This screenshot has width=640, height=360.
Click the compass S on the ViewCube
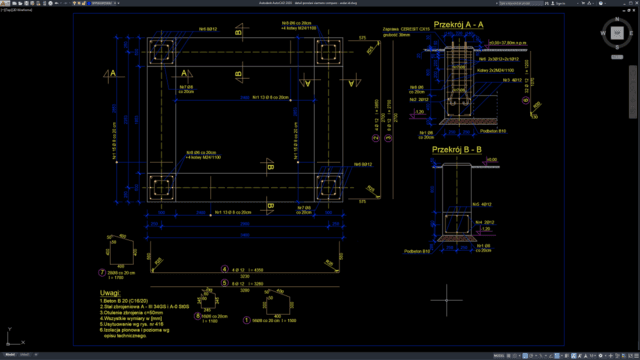click(x=617, y=47)
